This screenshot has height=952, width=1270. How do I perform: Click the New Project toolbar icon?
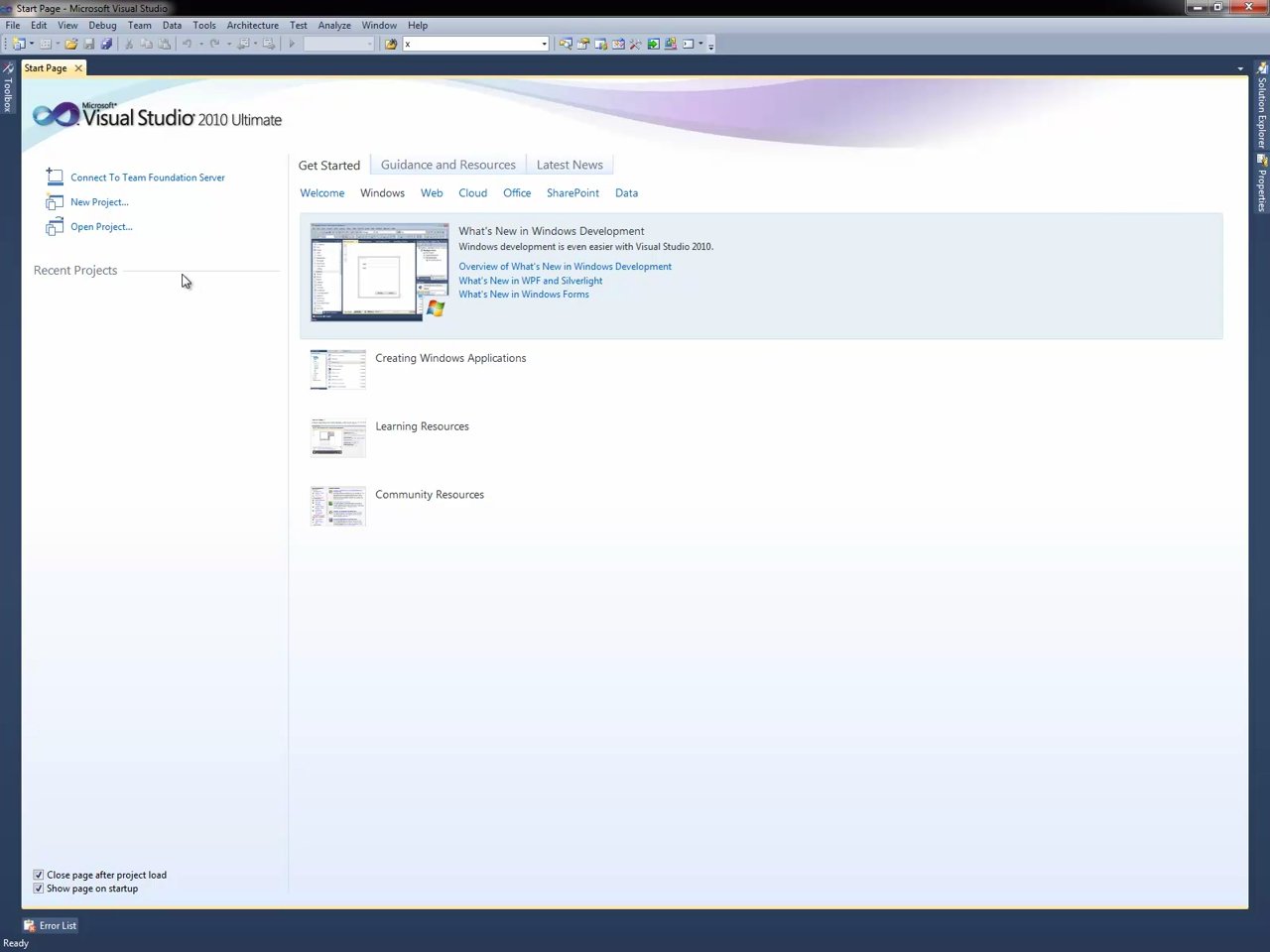point(18,44)
